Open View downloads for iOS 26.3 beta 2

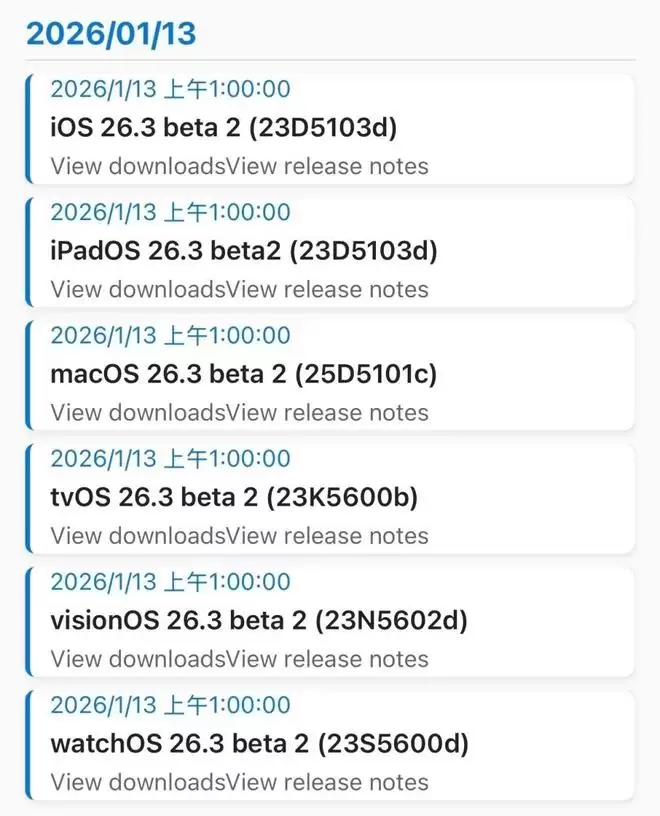tap(138, 166)
